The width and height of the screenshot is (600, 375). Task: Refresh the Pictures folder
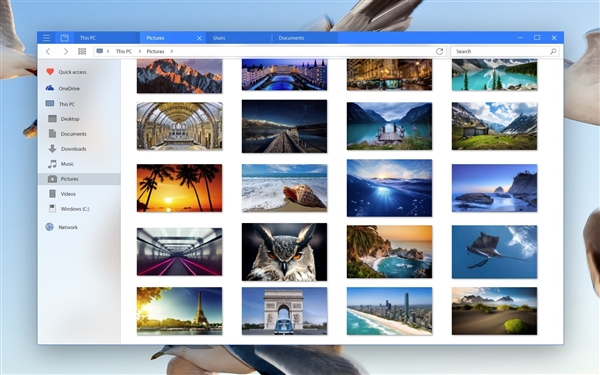pos(439,51)
